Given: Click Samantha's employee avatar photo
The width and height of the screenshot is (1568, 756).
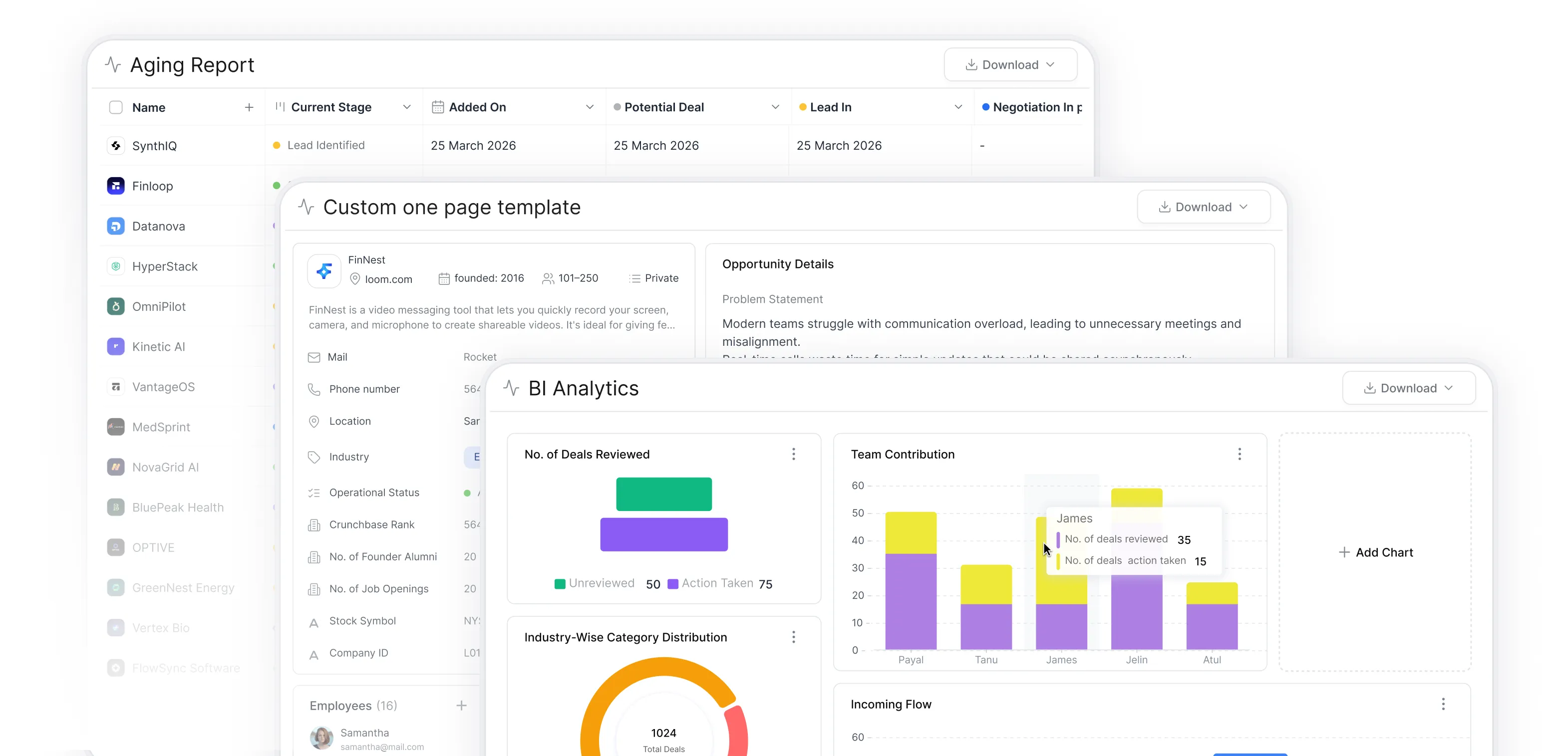Looking at the screenshot, I should point(321,739).
